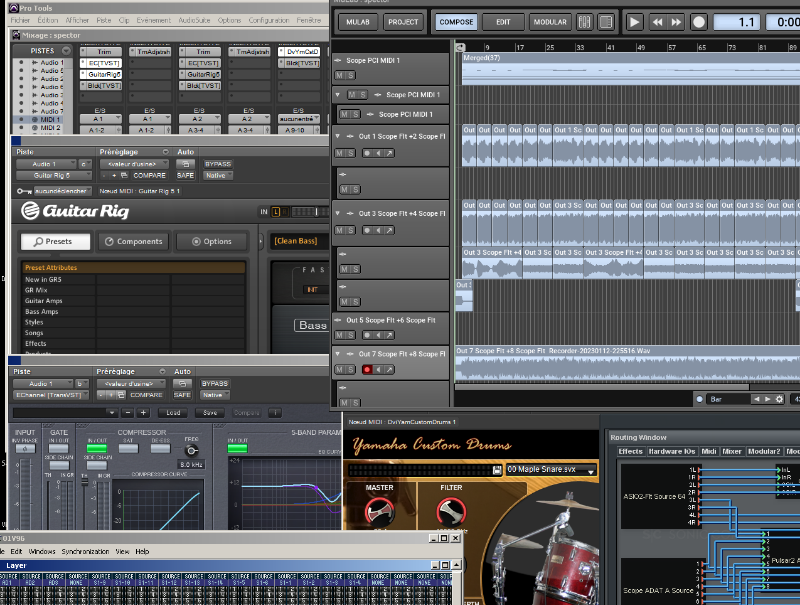Open the Guitar Rig 5 plugin selector dropdown
Image resolution: width=800 pixels, height=605 pixels.
click(x=54, y=175)
